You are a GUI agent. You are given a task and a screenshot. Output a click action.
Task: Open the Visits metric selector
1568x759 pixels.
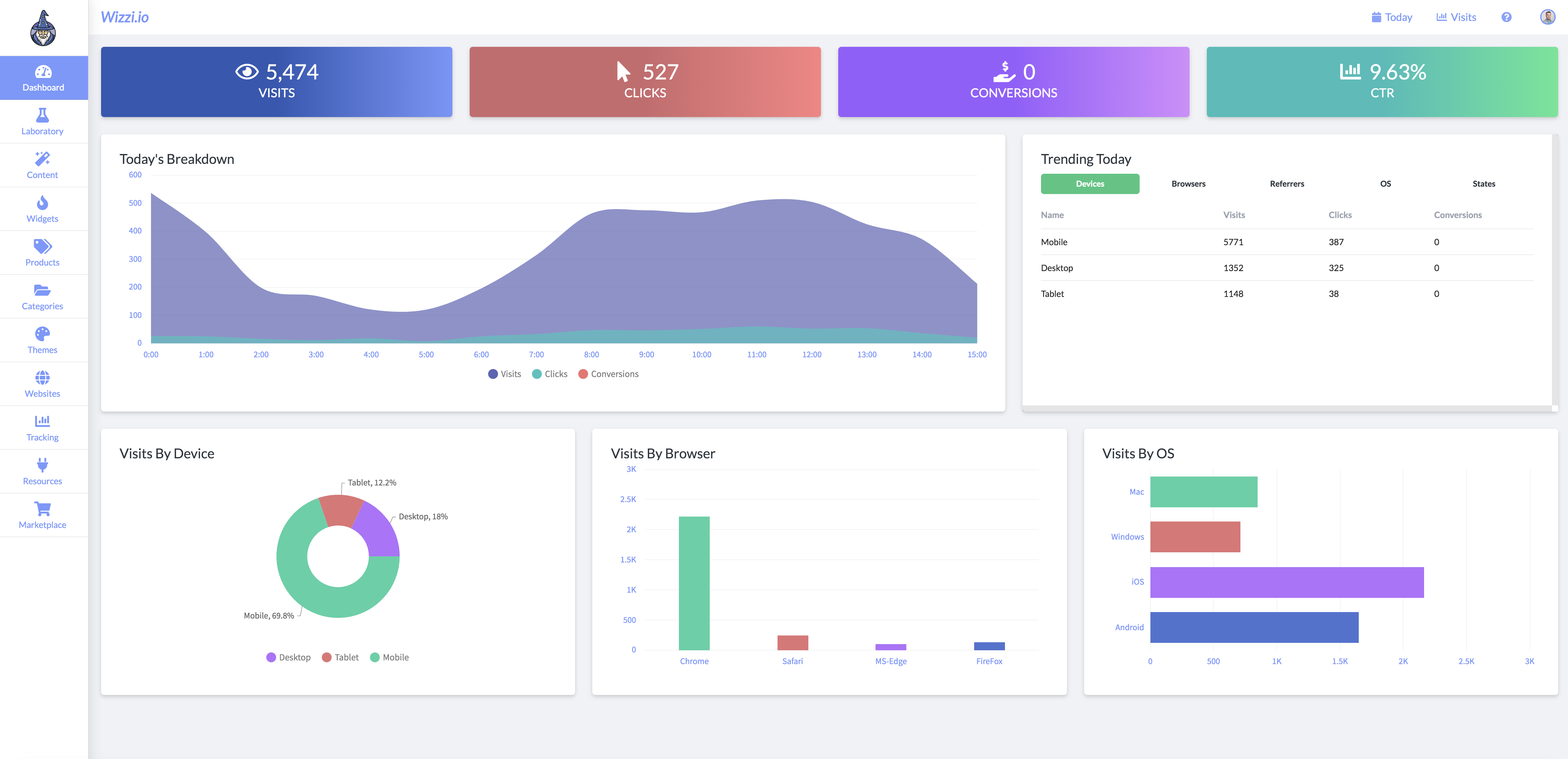pyautogui.click(x=1456, y=17)
